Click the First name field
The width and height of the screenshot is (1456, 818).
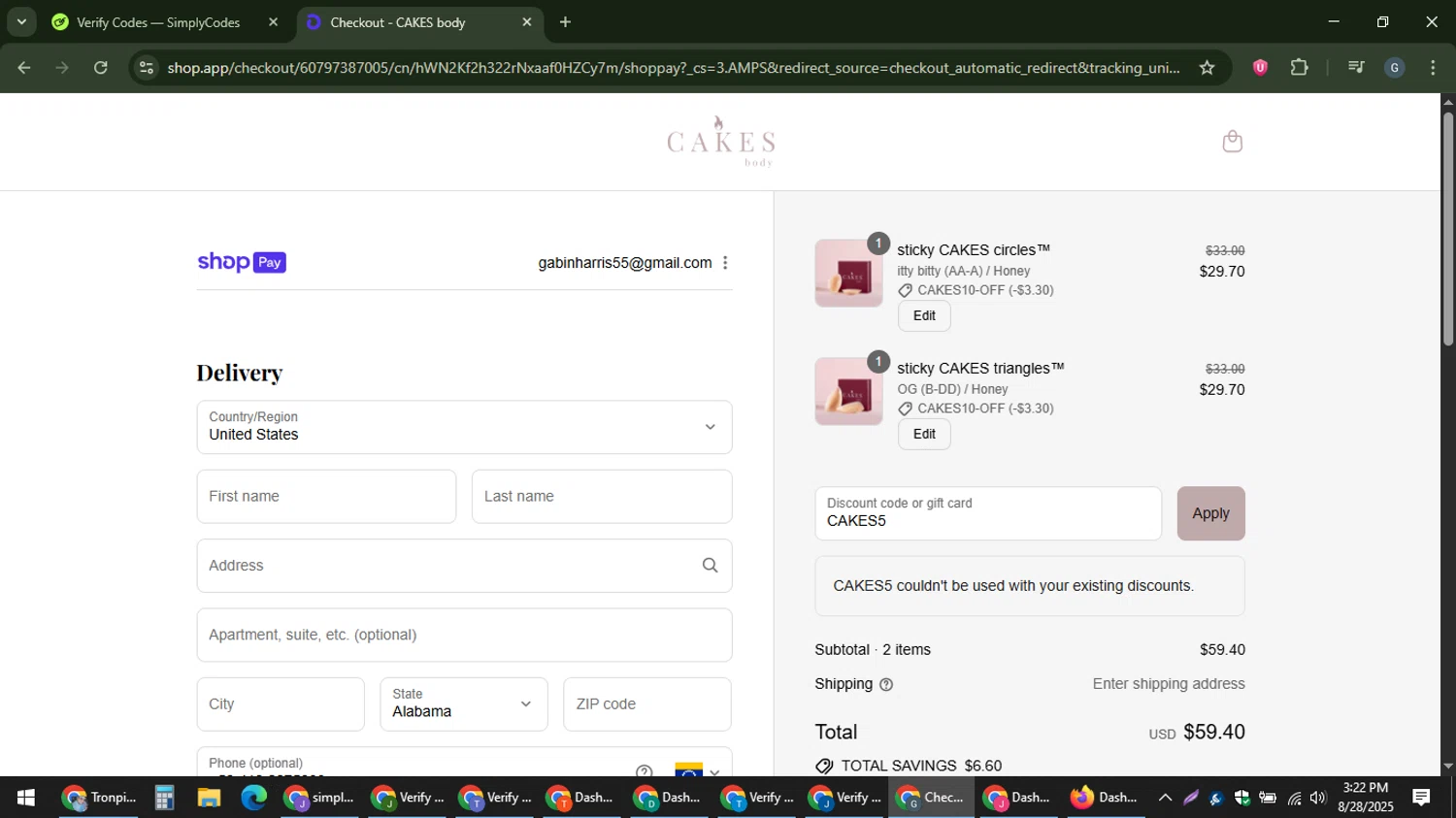(x=326, y=497)
